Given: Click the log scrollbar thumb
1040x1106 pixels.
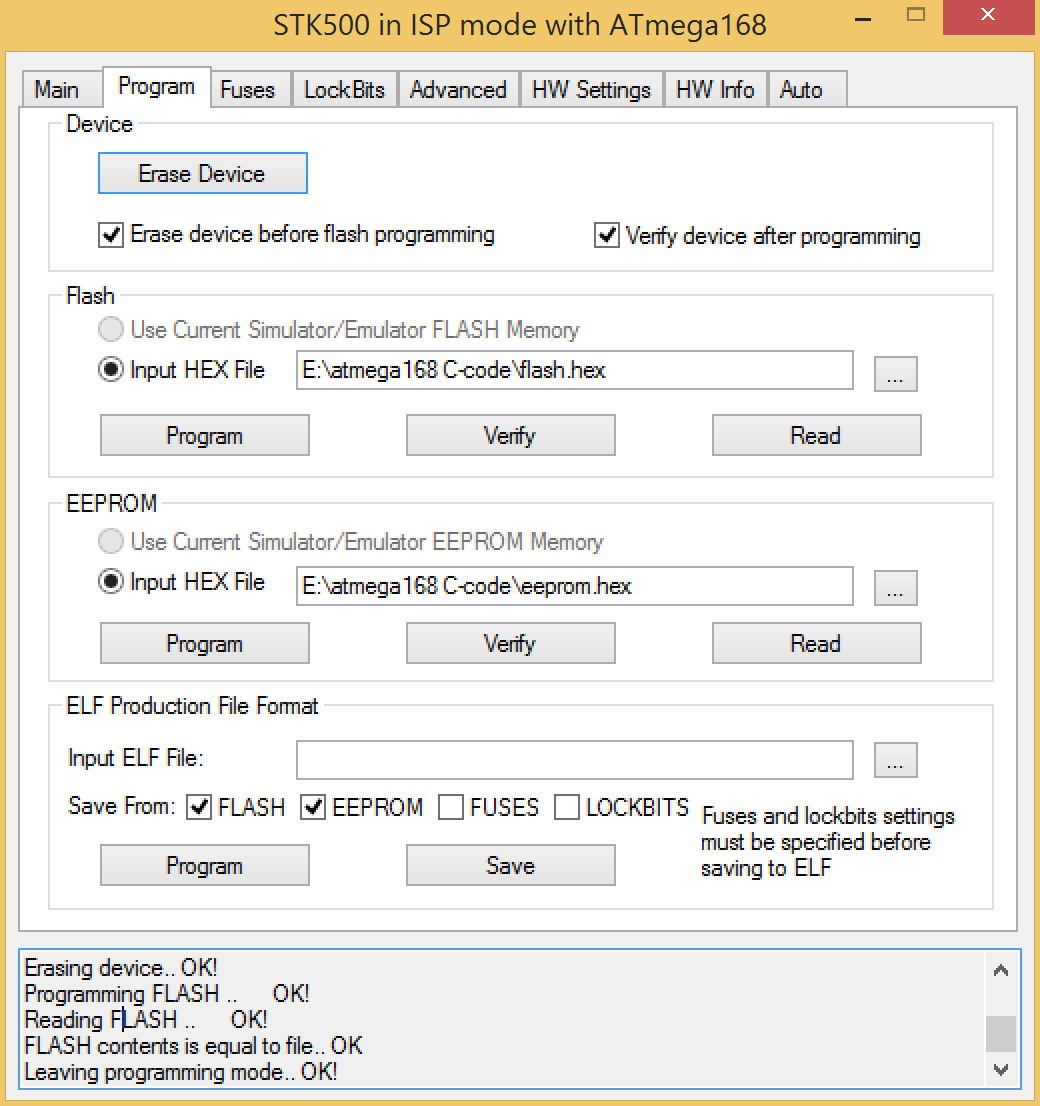Looking at the screenshot, I should pos(1000,1033).
